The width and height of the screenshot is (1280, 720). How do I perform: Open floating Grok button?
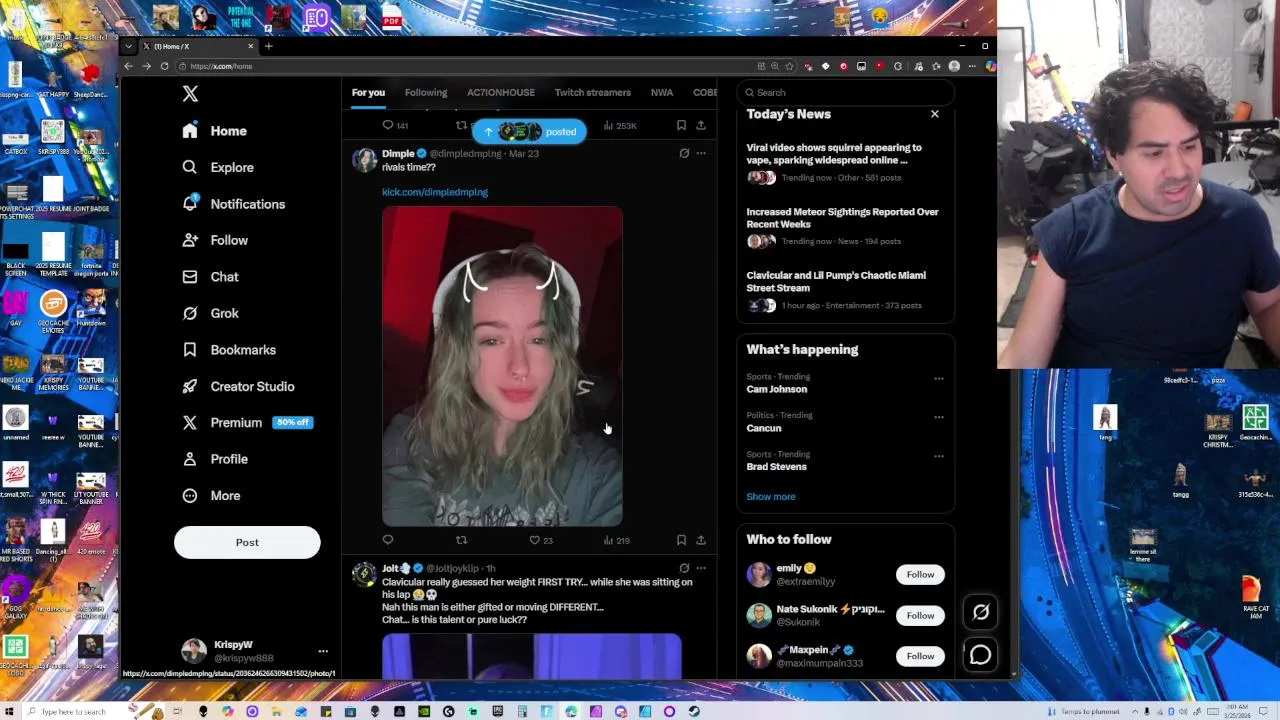980,612
